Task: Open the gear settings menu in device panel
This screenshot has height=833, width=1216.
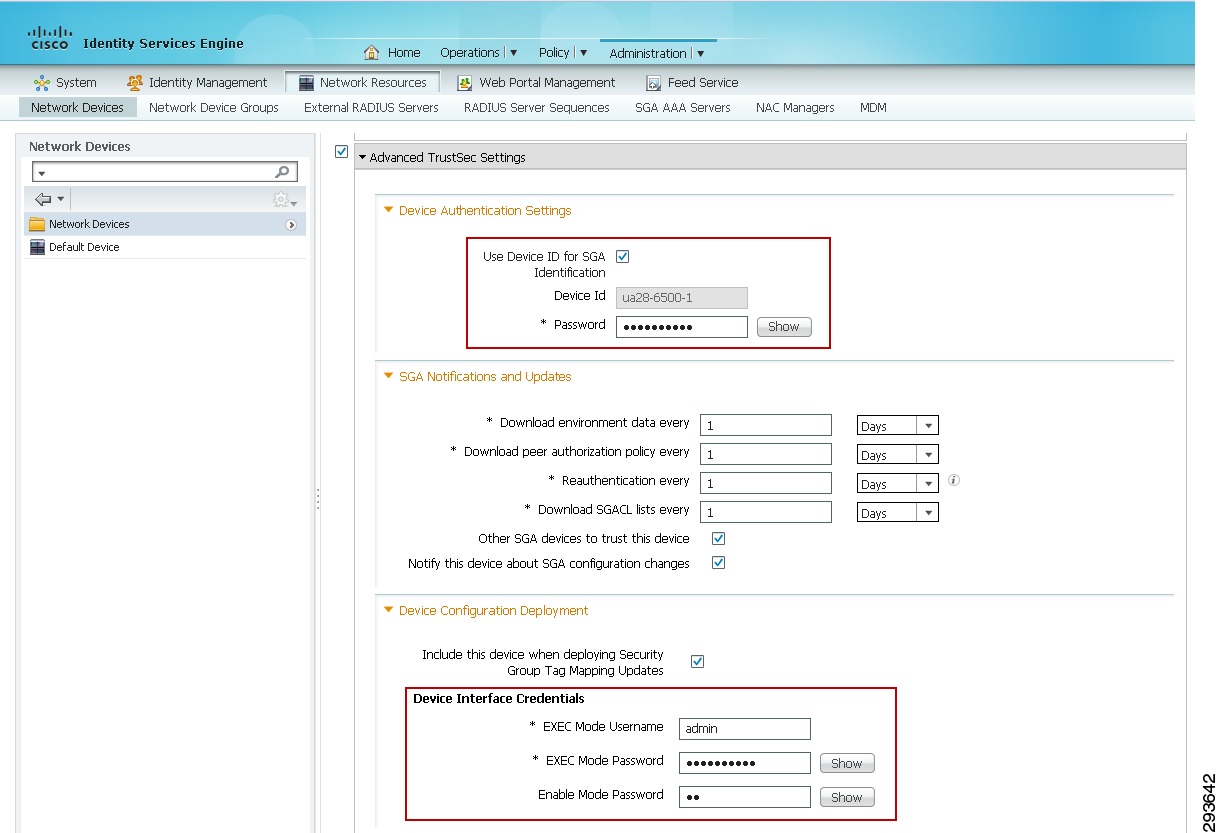Action: pos(285,200)
